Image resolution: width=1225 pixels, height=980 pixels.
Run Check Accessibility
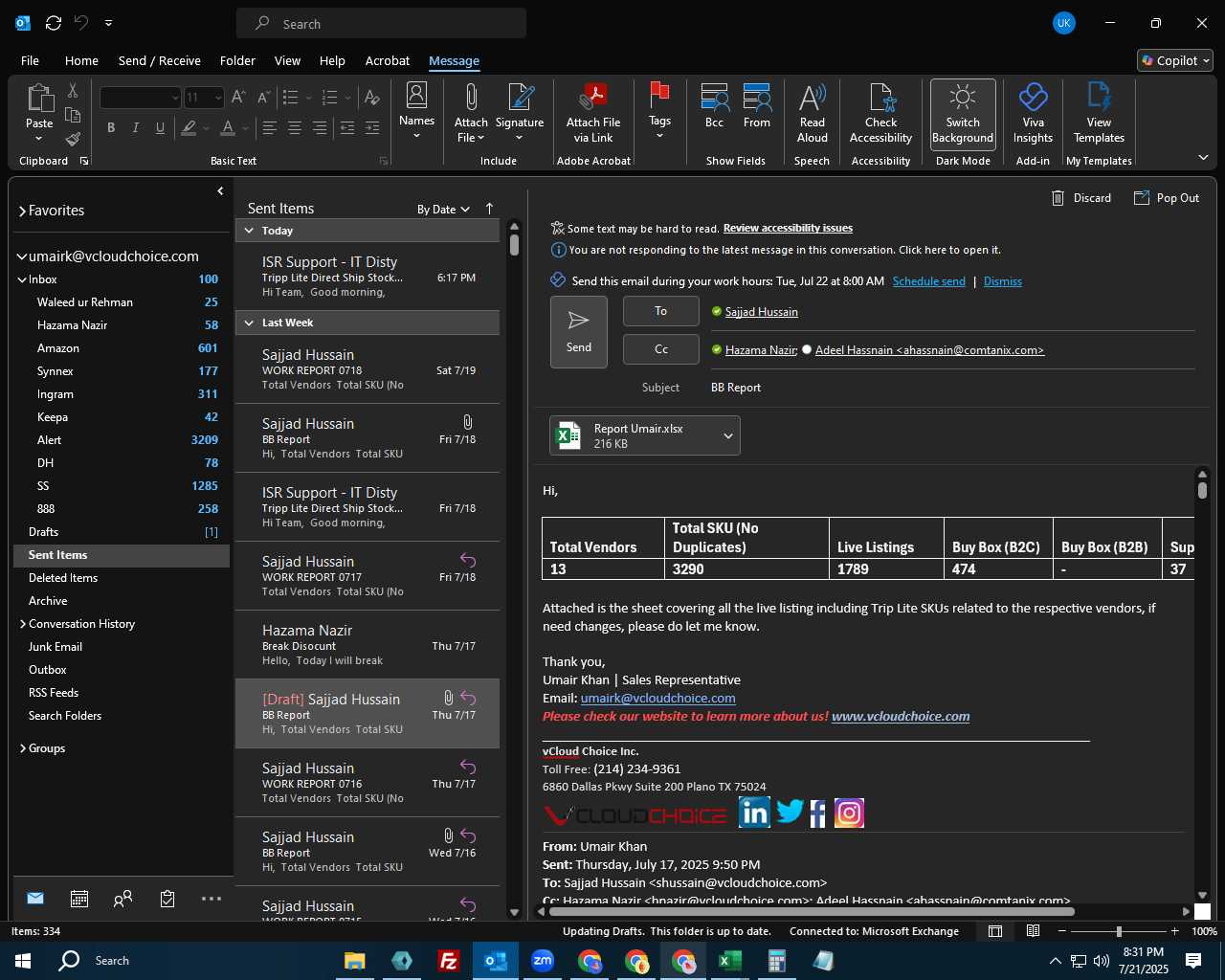pos(880,114)
